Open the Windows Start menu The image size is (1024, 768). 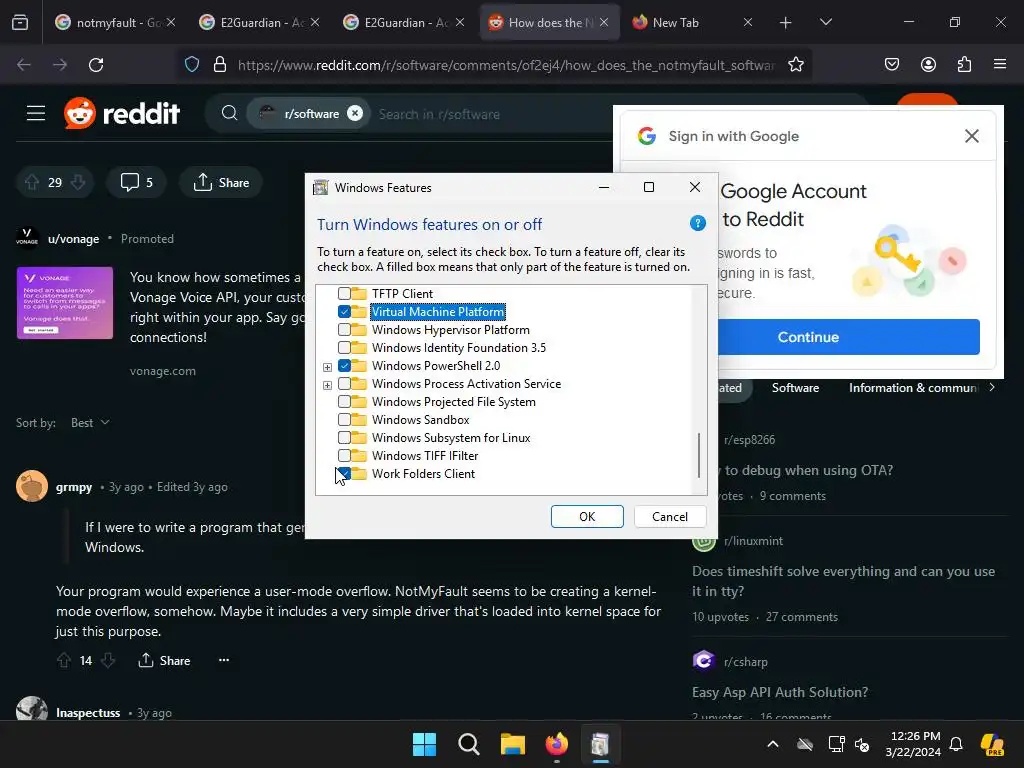click(x=424, y=744)
